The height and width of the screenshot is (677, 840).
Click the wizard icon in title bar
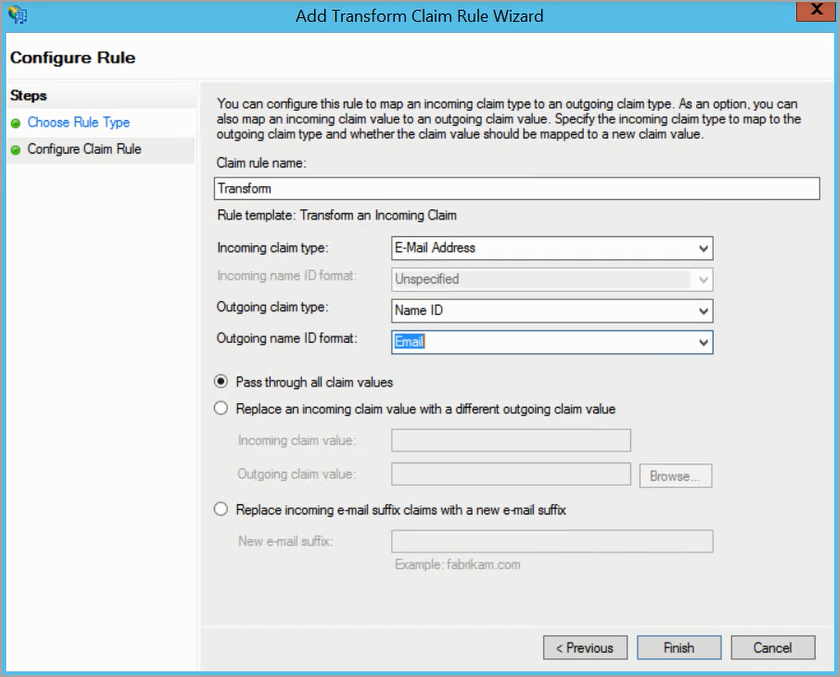pos(16,15)
